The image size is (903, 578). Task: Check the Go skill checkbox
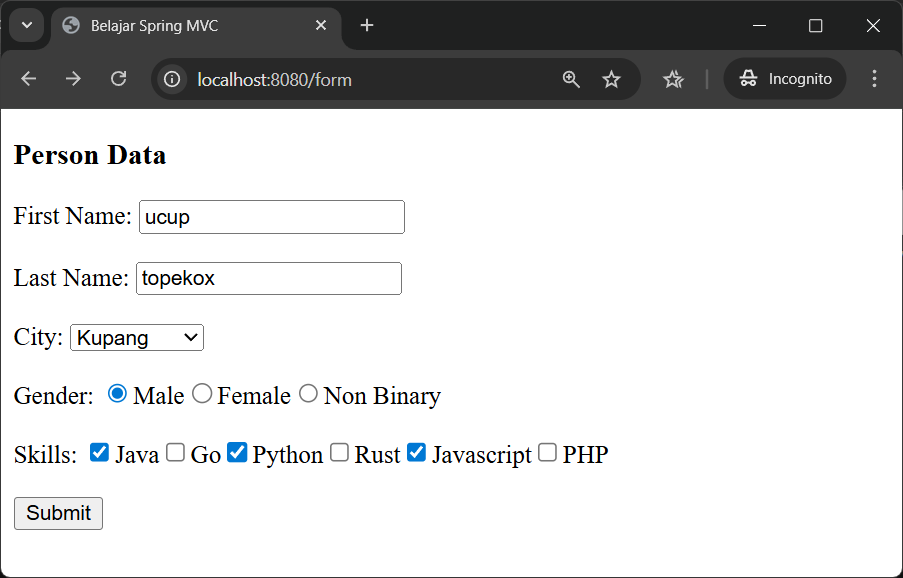[x=175, y=452]
